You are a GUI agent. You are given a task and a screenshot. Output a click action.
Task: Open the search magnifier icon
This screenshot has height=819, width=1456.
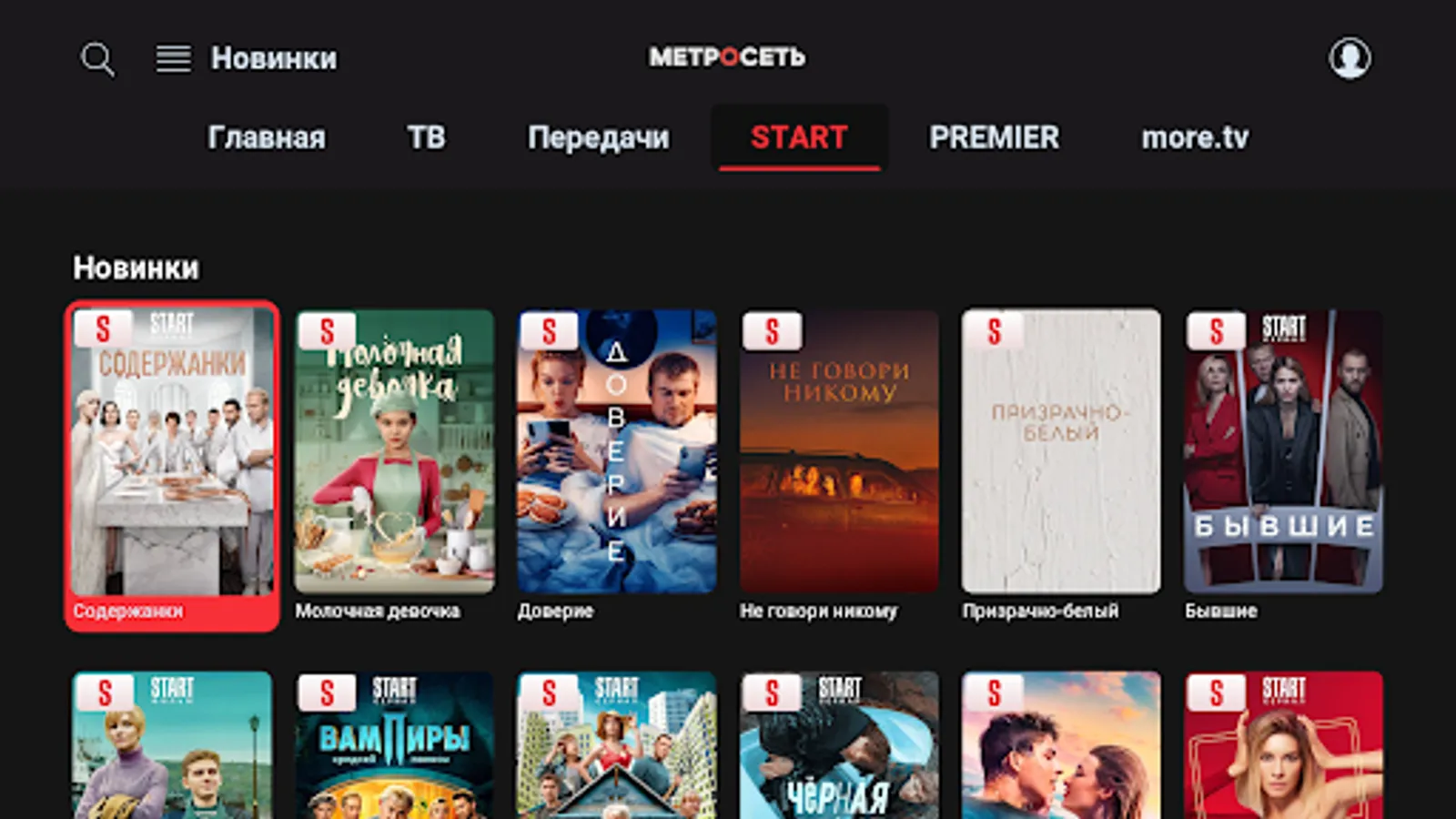click(97, 59)
